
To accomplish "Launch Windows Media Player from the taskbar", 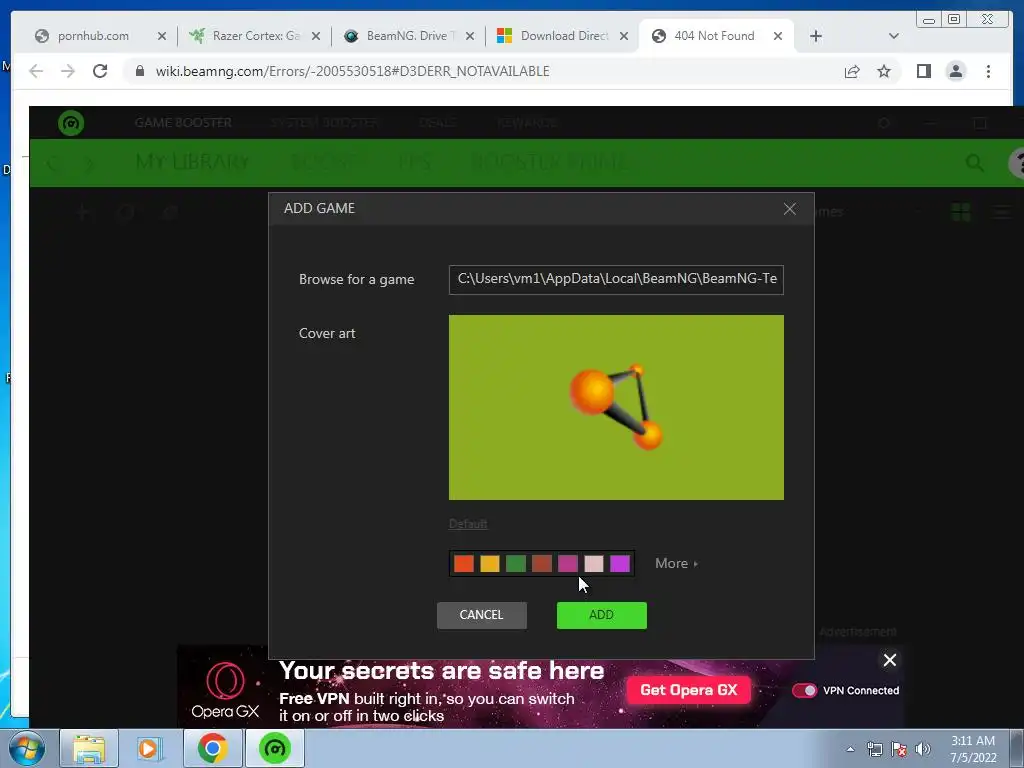I will point(150,748).
